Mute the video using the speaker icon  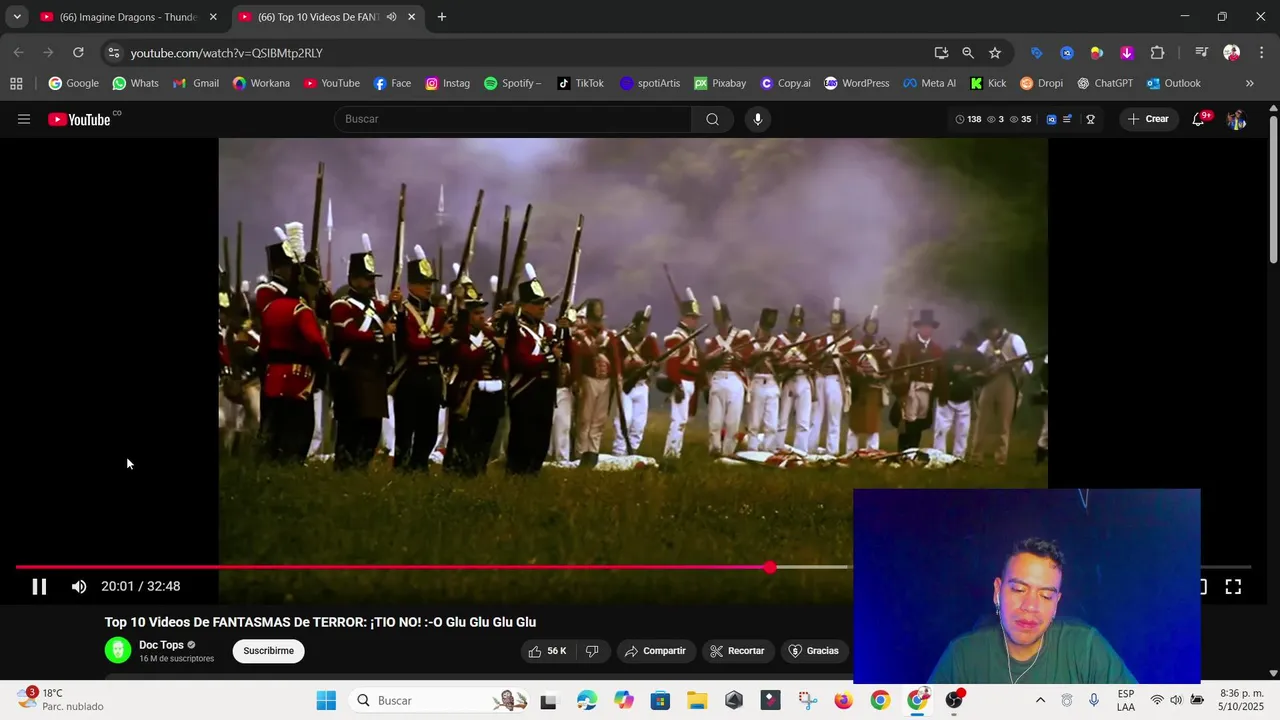[79, 587]
